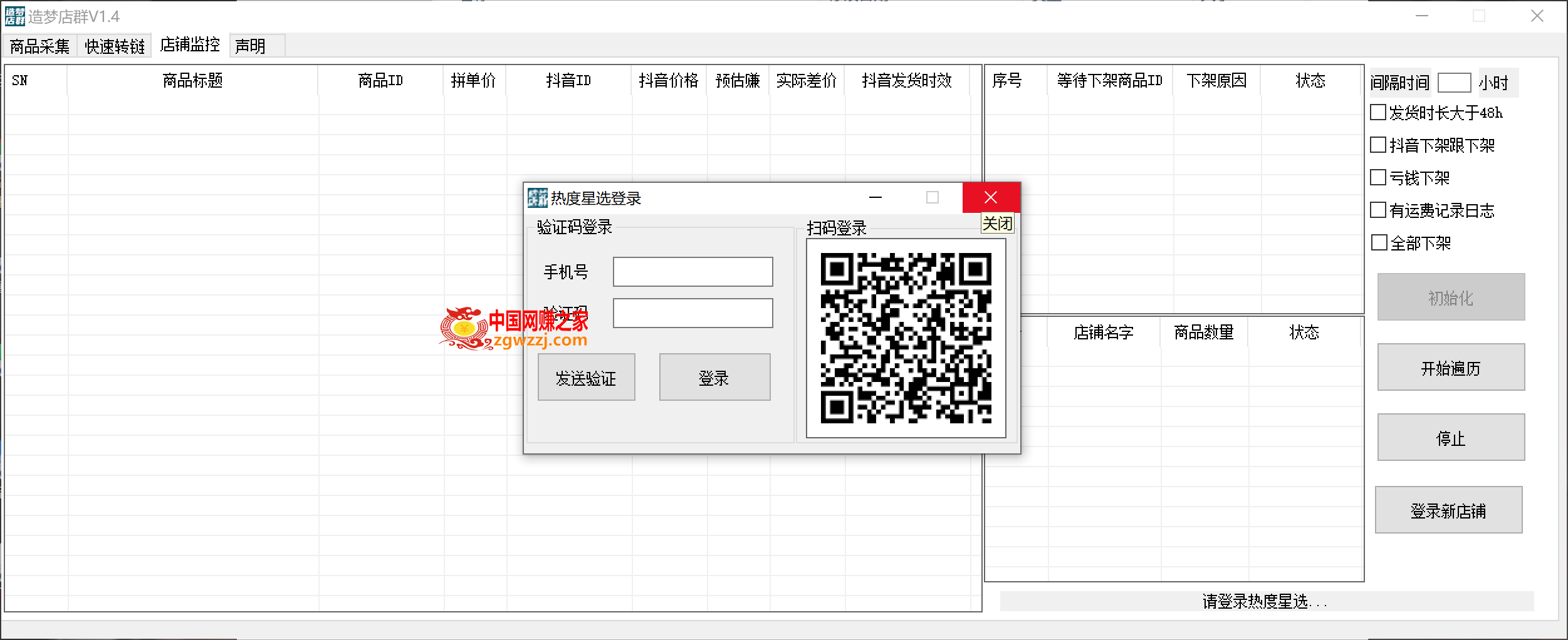Click the 商品标题 column header
This screenshot has width=1568, height=640.
click(x=192, y=81)
